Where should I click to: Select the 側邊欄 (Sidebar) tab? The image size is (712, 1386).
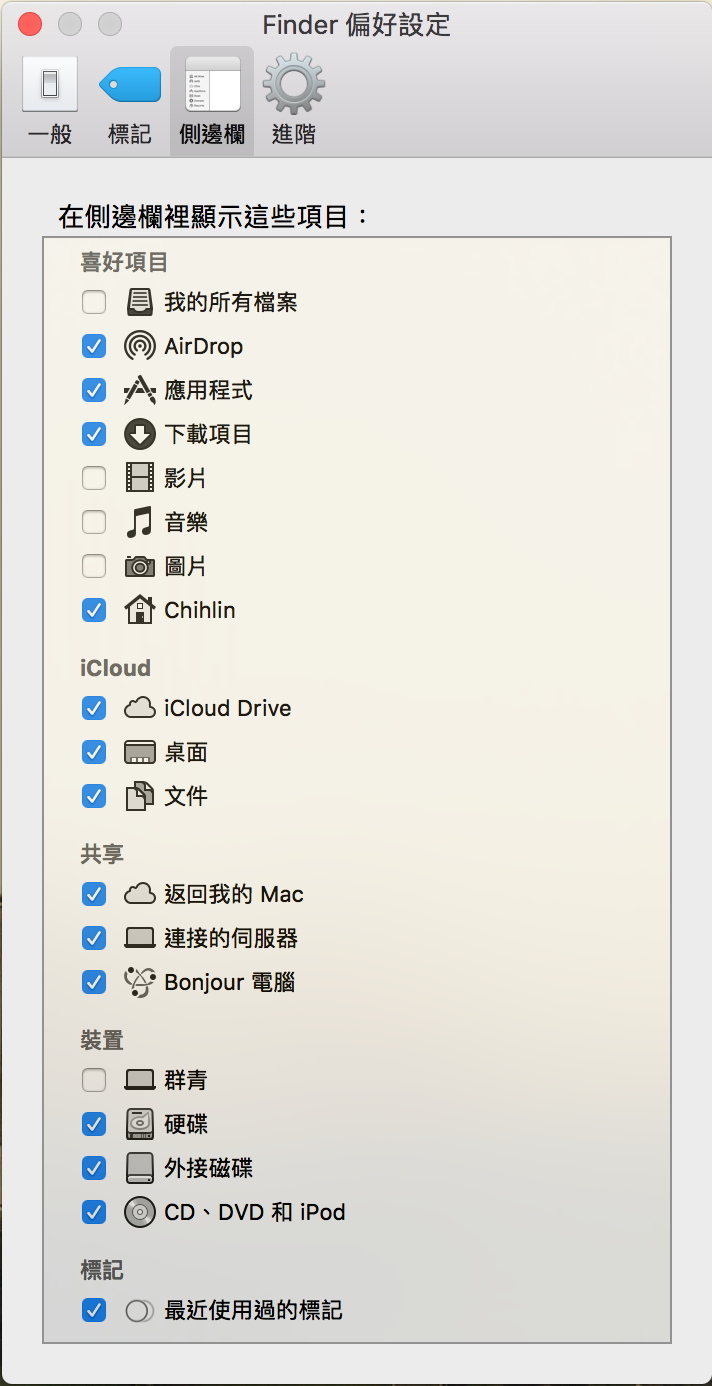[x=212, y=102]
